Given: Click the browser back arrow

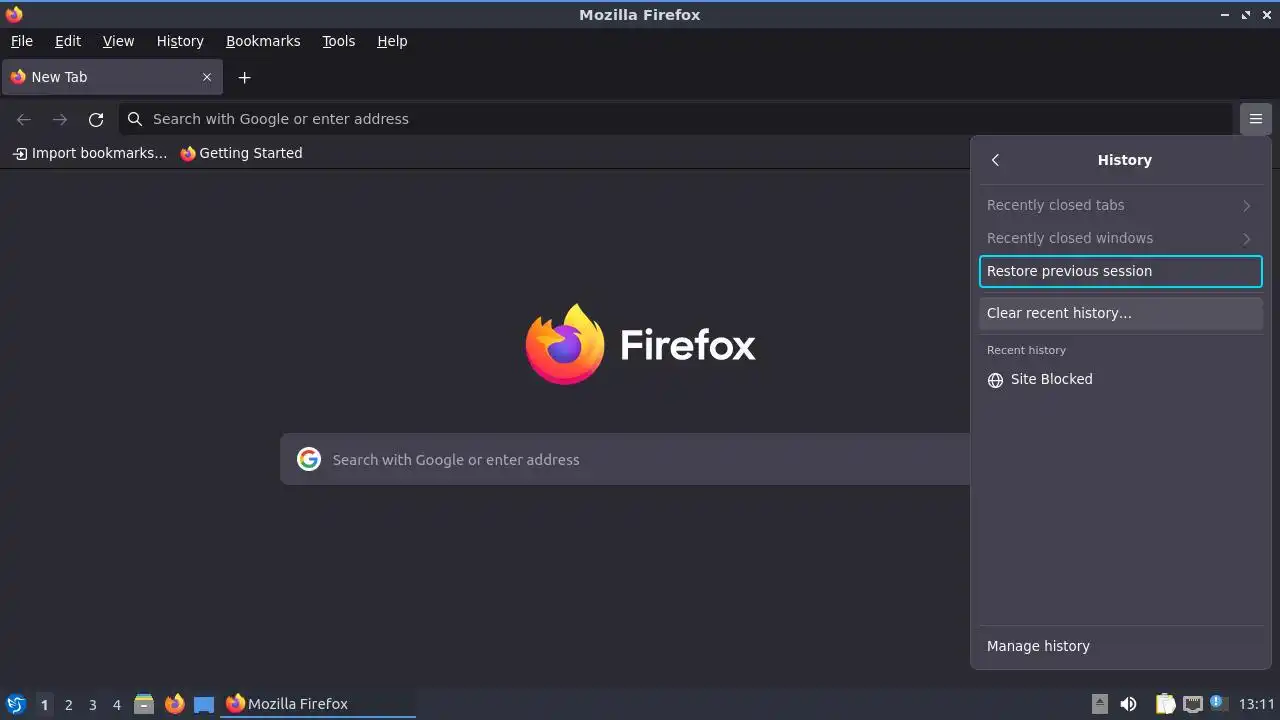Looking at the screenshot, I should click(x=24, y=119).
